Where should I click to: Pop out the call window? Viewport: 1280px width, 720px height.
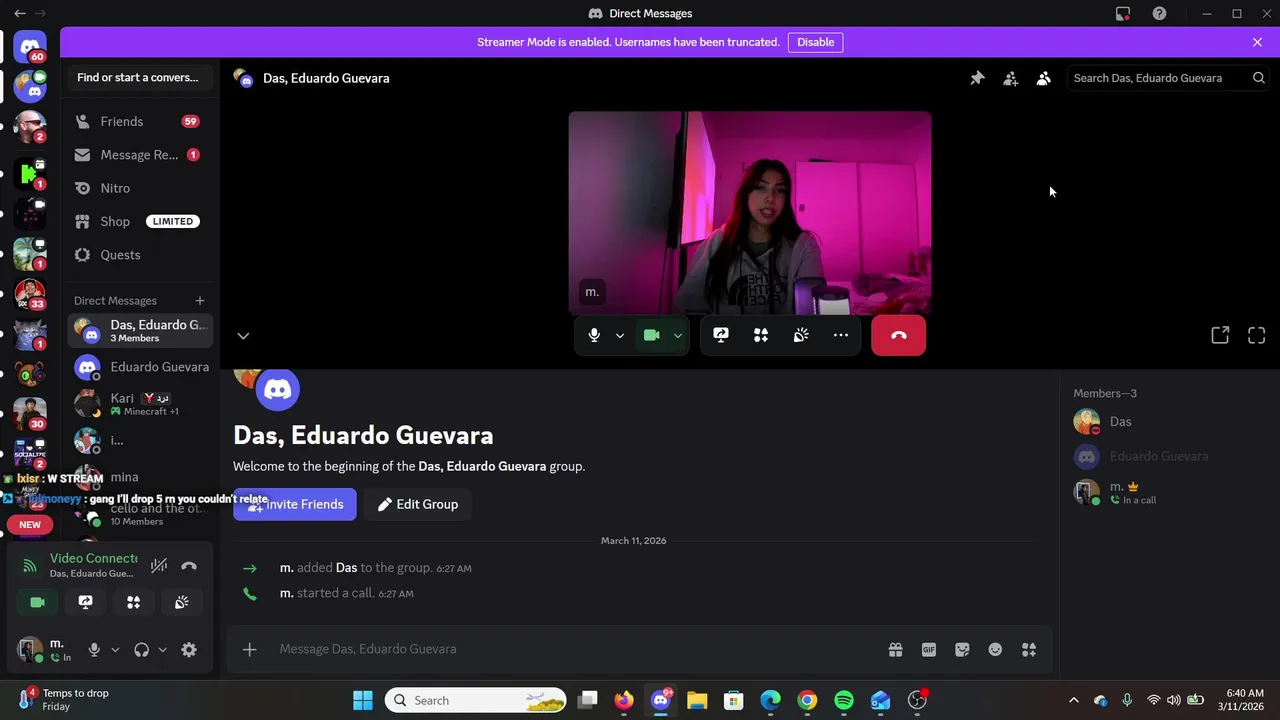tap(1220, 336)
